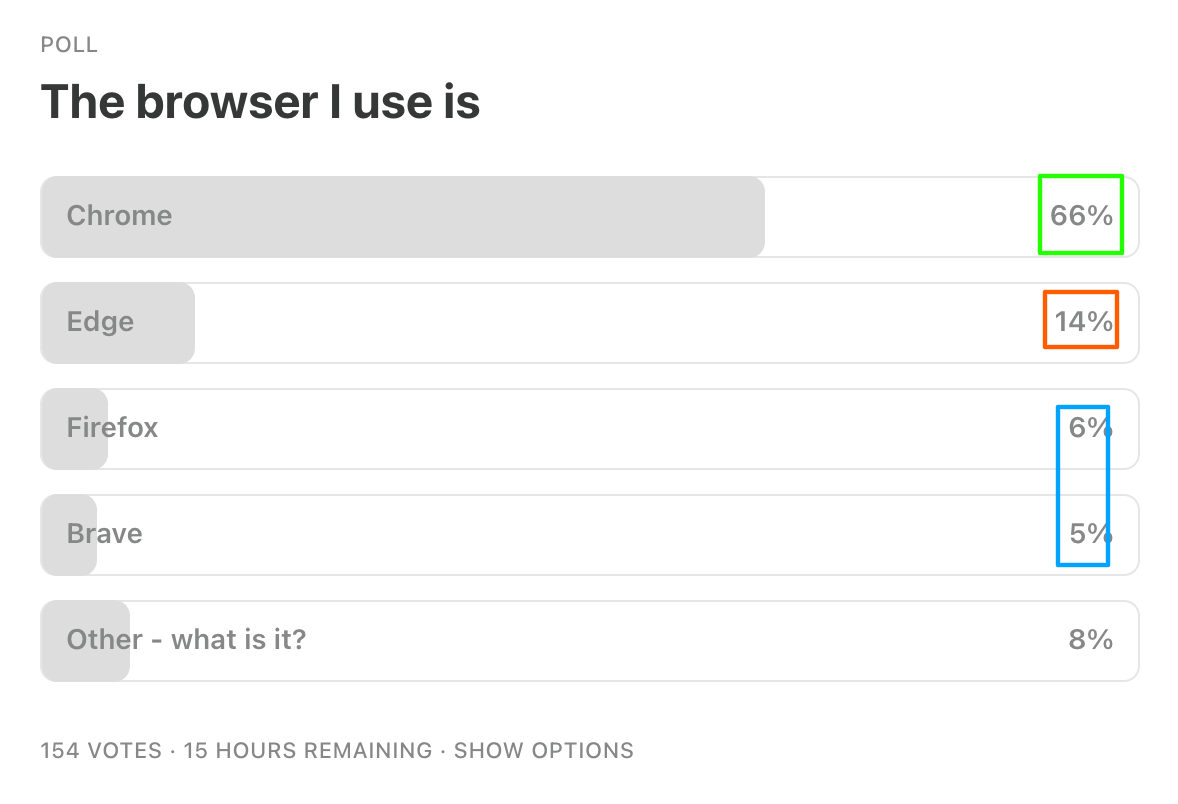Viewport: 1178px width, 804px height.
Task: Click the 66% result for Chrome
Action: (x=1081, y=216)
